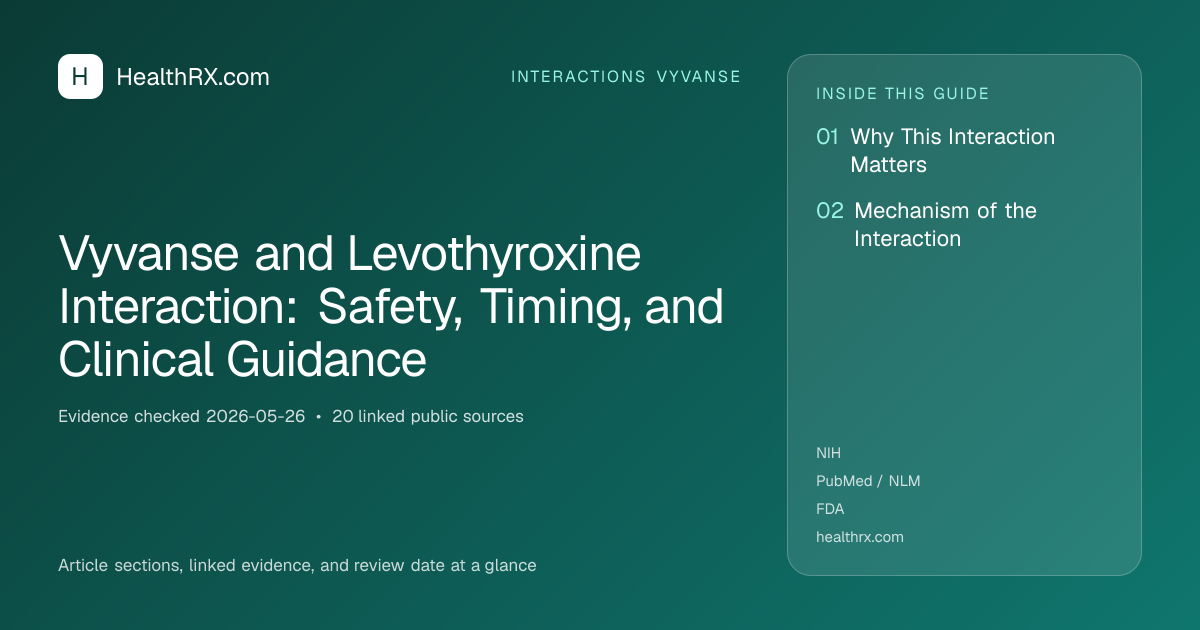Click the FDA source entry
1200x630 pixels.
[x=830, y=509]
